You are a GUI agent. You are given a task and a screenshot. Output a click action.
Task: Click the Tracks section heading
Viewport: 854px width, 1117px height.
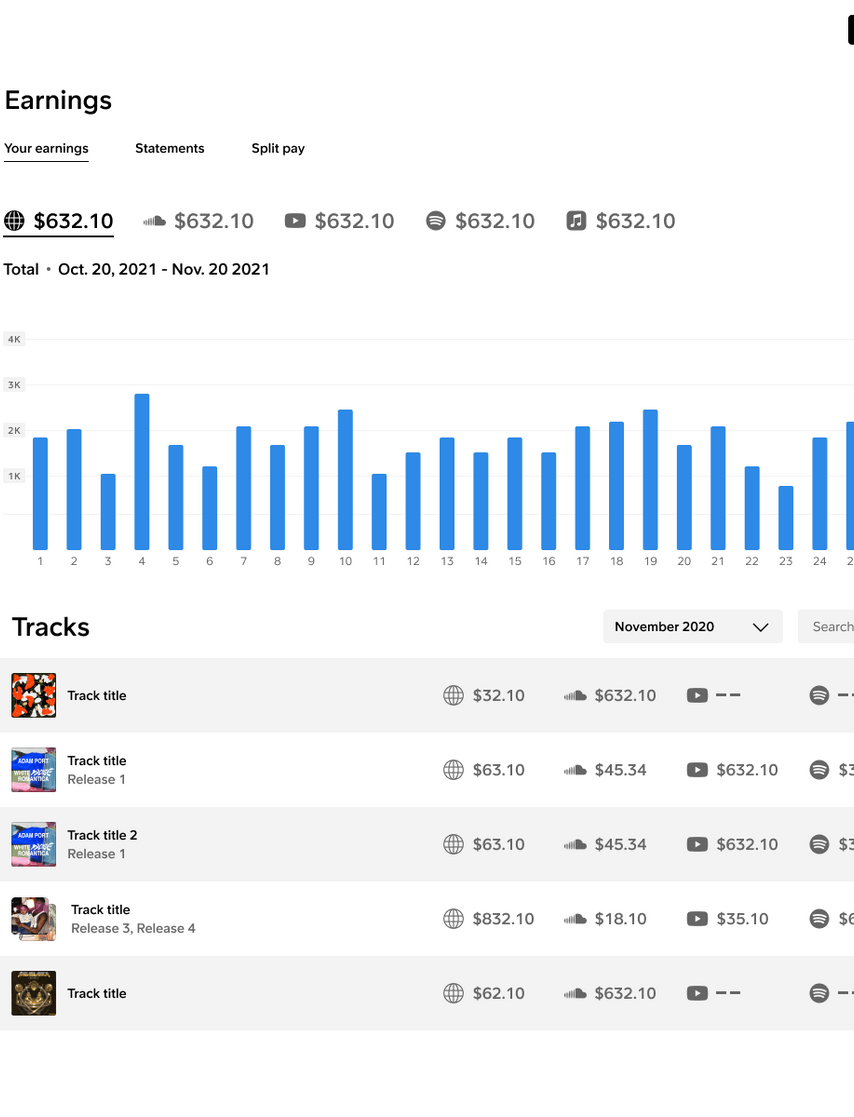pyautogui.click(x=51, y=627)
